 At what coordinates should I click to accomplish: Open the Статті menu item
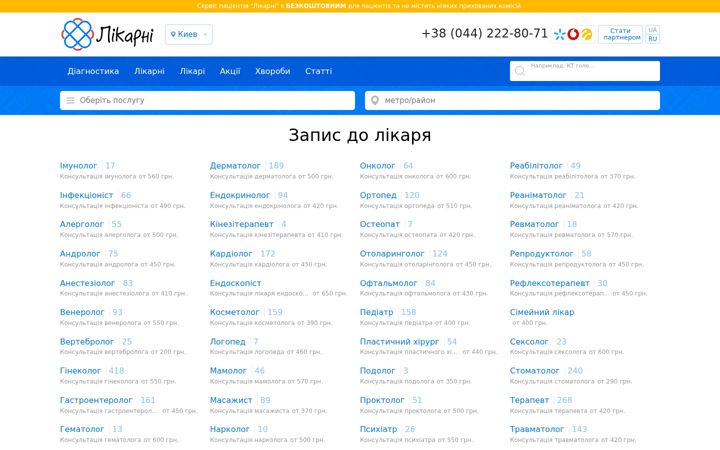pyautogui.click(x=318, y=71)
